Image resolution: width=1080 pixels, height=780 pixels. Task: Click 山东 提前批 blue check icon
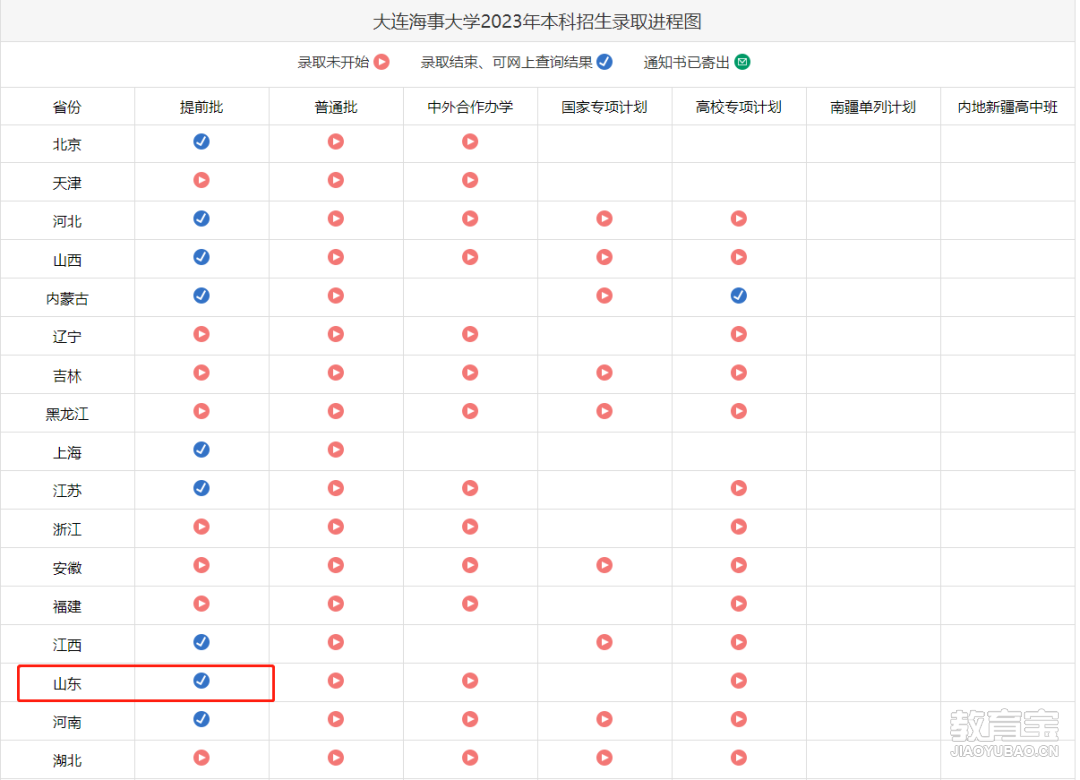(x=201, y=681)
